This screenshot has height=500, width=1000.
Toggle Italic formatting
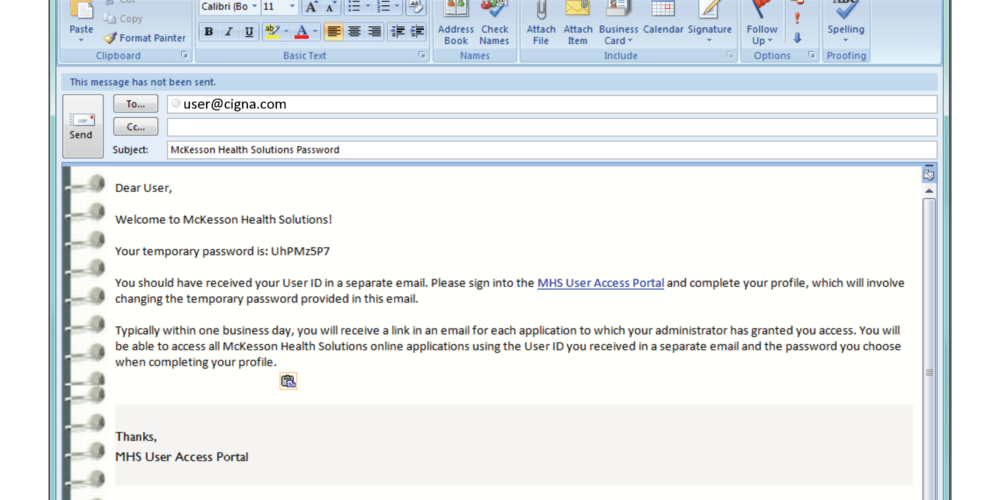tap(228, 32)
